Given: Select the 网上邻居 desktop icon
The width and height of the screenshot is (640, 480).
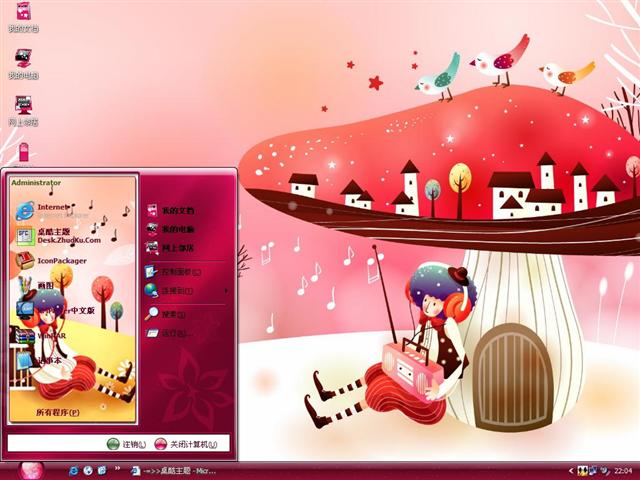Looking at the screenshot, I should pyautogui.click(x=23, y=111).
